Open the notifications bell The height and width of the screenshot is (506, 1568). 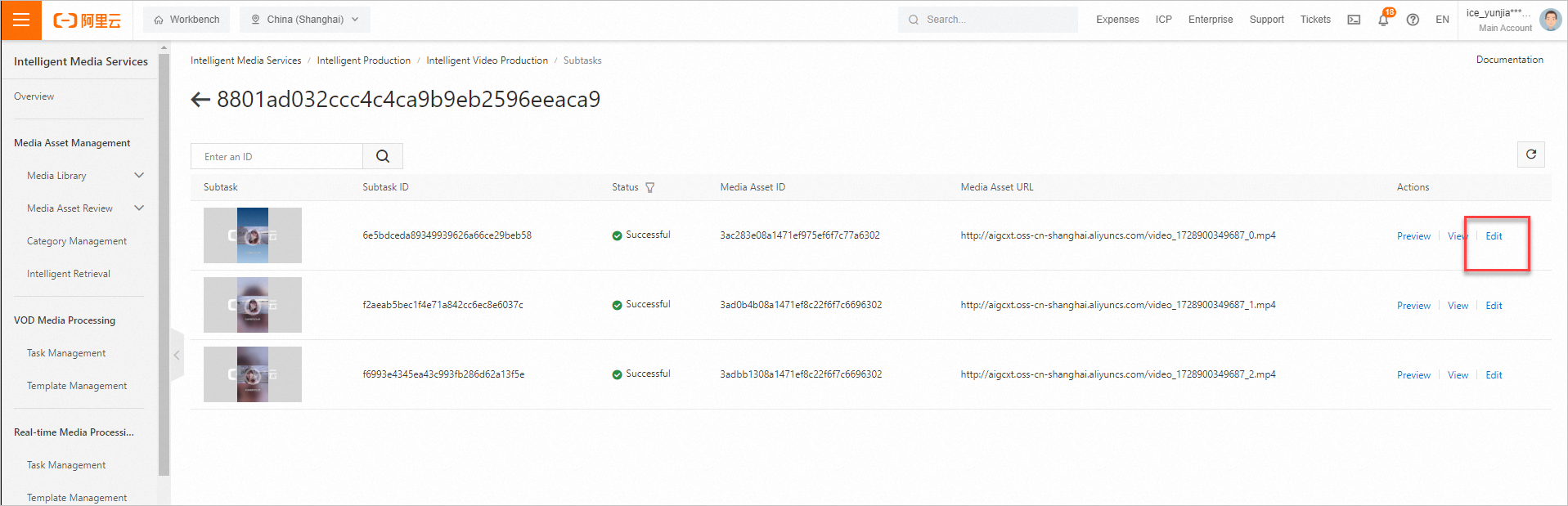click(1383, 20)
